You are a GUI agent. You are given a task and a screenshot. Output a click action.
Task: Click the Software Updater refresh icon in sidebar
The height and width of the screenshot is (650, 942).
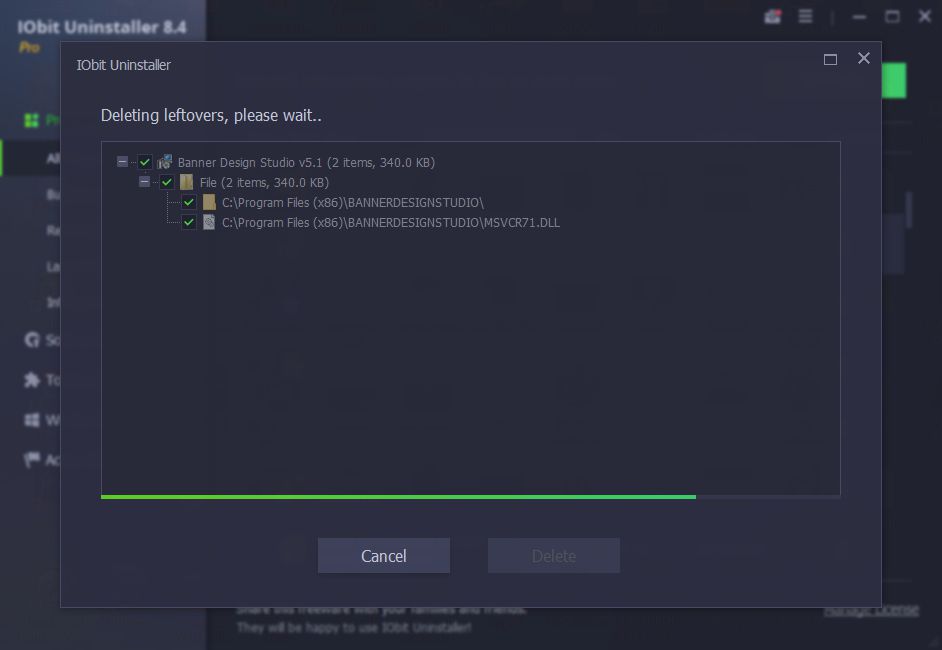(x=32, y=340)
